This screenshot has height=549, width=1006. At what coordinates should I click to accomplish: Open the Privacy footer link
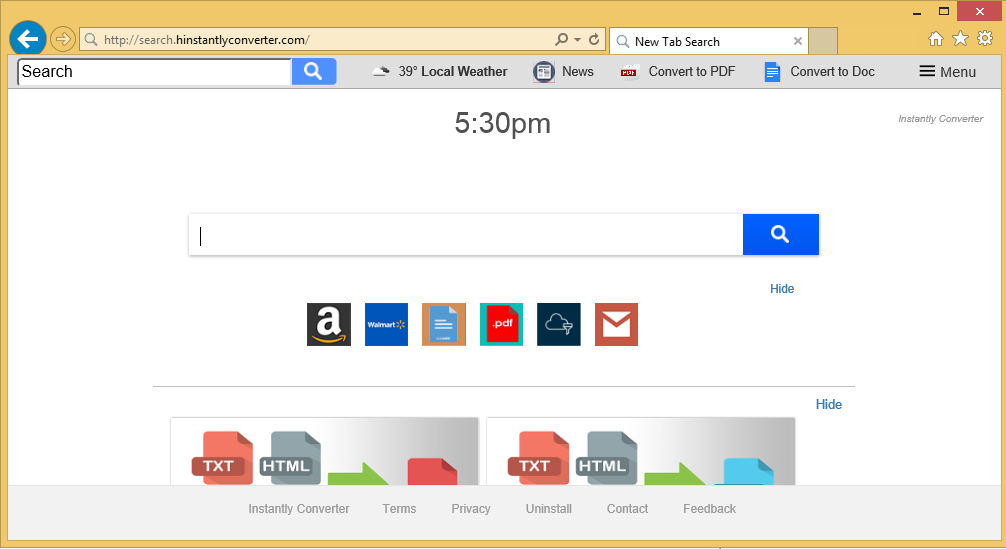pyautogui.click(x=470, y=509)
